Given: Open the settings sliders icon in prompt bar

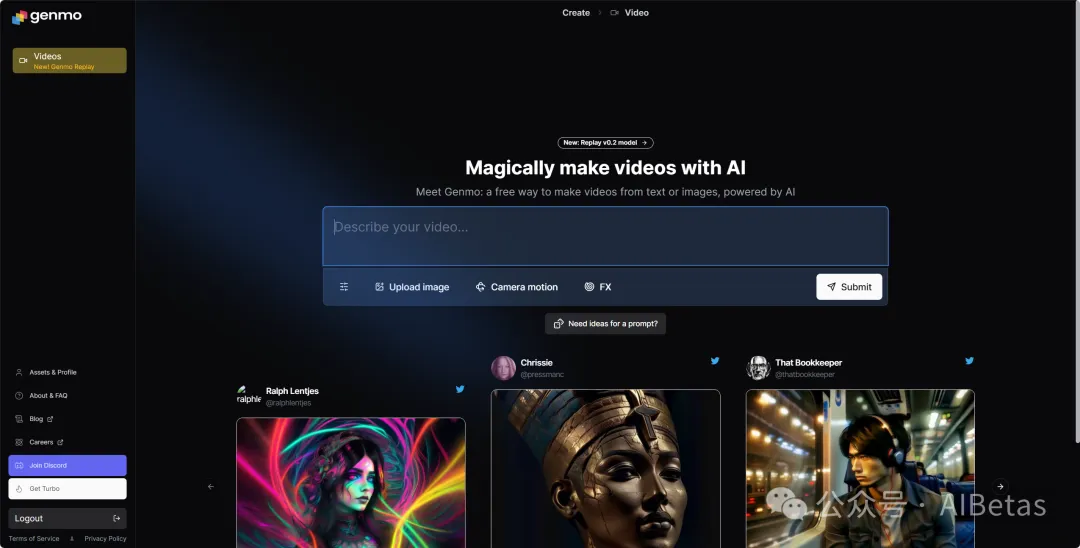Looking at the screenshot, I should [344, 287].
